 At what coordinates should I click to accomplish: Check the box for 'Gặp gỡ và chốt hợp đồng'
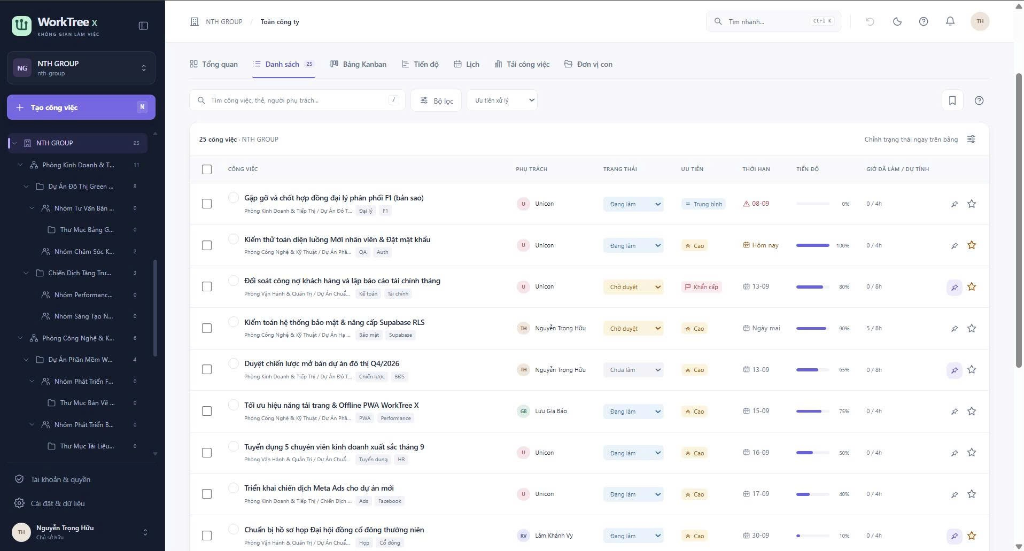pyautogui.click(x=207, y=204)
